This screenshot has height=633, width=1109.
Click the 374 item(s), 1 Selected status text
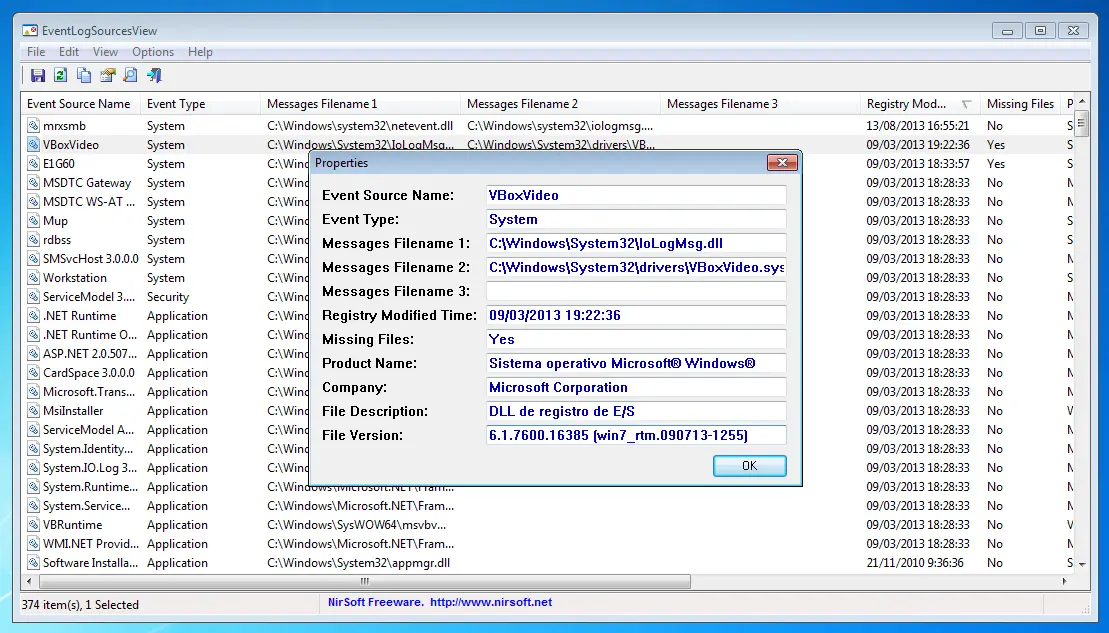[x=80, y=605]
